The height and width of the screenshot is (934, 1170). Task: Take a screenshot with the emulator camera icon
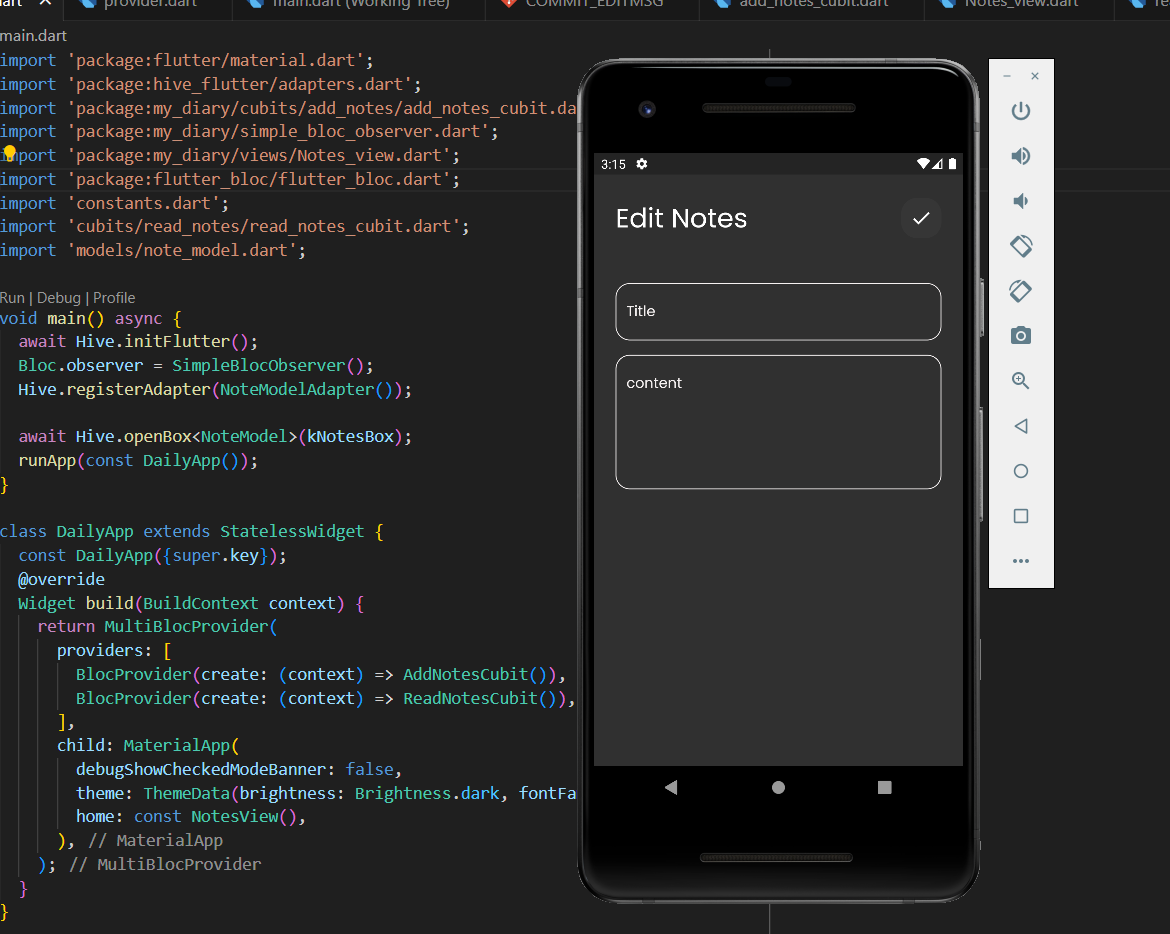coord(1020,336)
